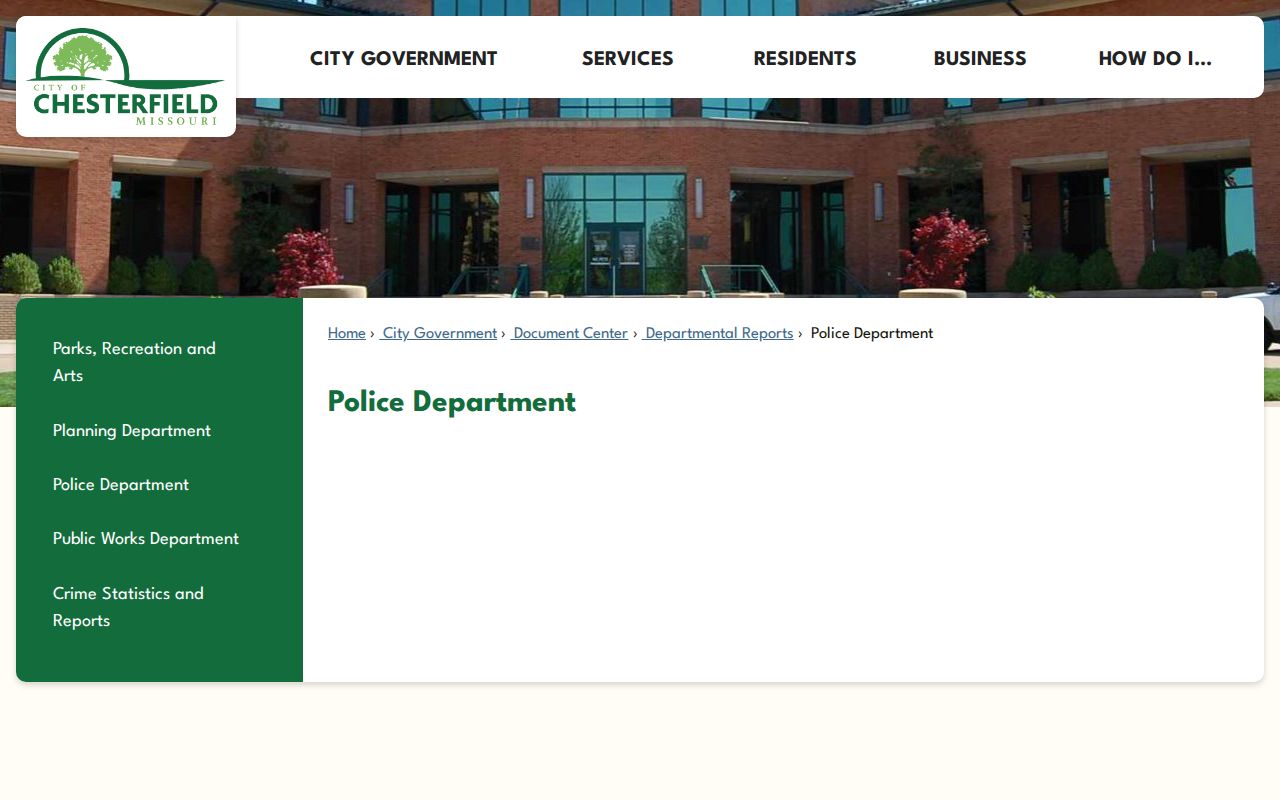Open the City Government menu
The height and width of the screenshot is (800, 1280).
(x=403, y=58)
